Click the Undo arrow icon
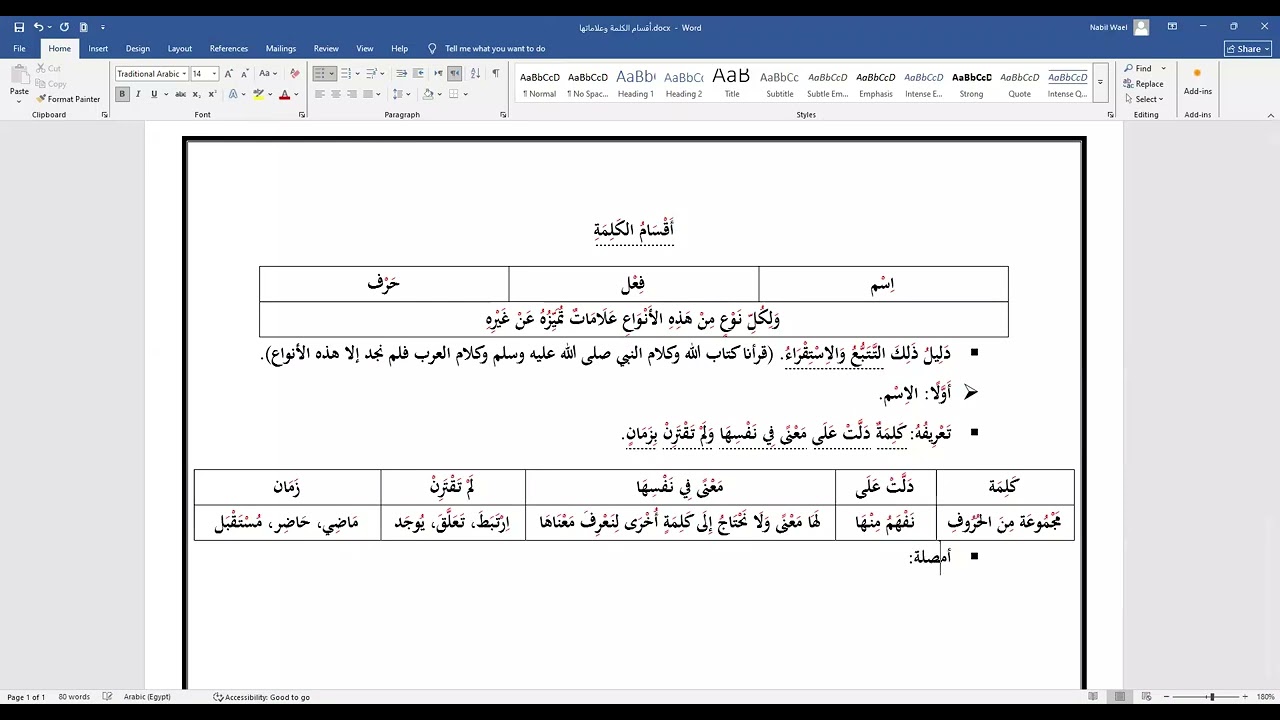The height and width of the screenshot is (720, 1280). pyautogui.click(x=38, y=27)
